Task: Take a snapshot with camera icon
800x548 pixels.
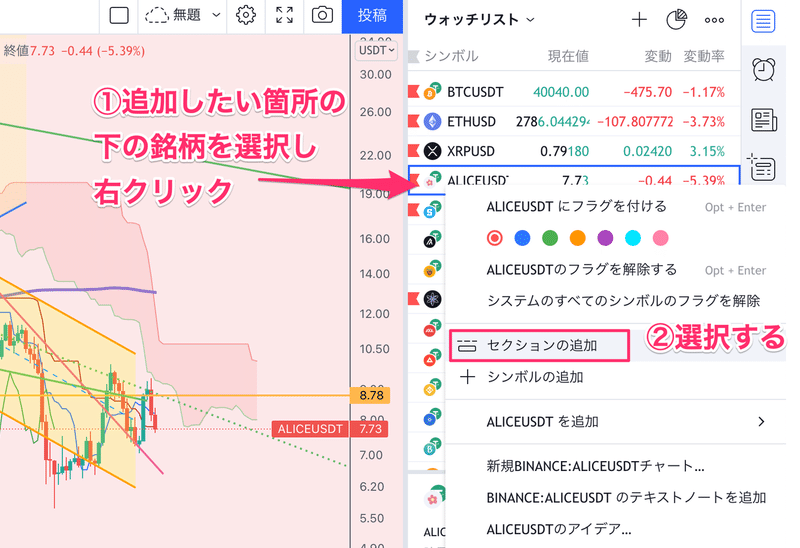Action: click(x=322, y=15)
